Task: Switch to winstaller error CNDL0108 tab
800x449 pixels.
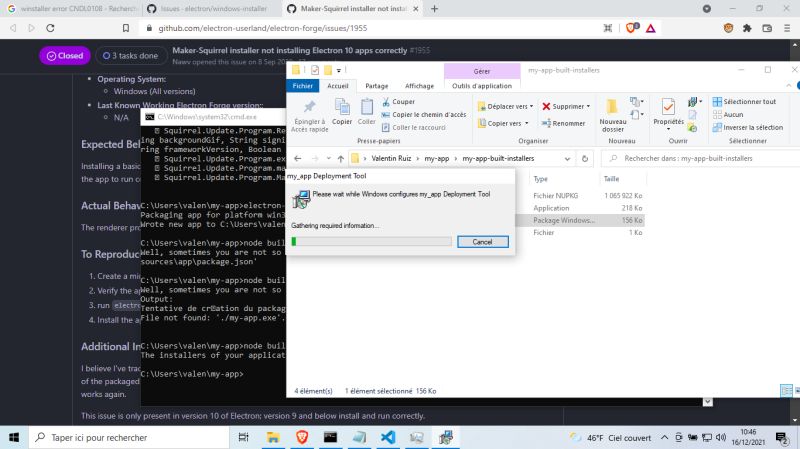Action: pyautogui.click(x=71, y=9)
